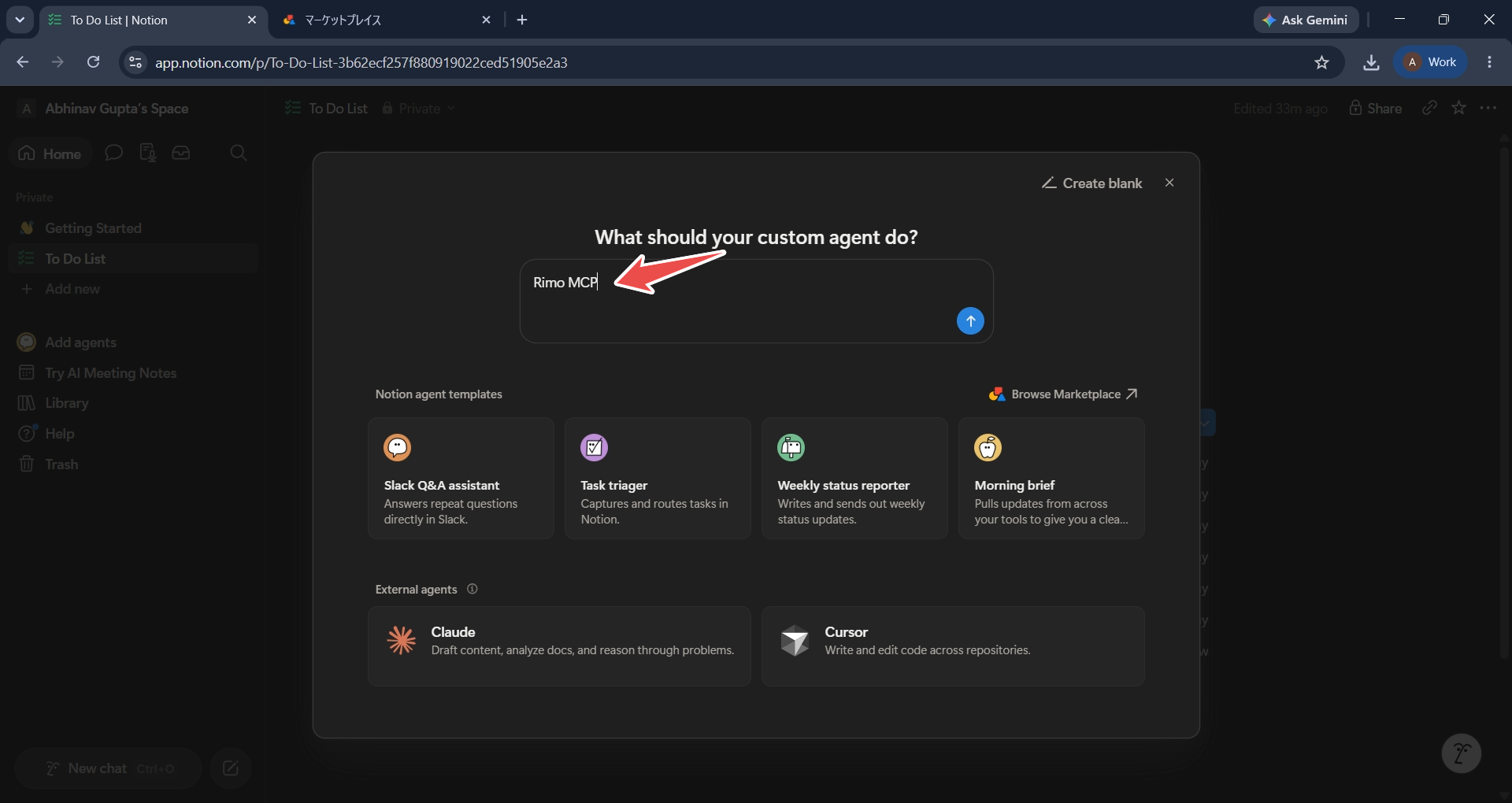
Task: Select the Claude external agent
Action: point(559,646)
